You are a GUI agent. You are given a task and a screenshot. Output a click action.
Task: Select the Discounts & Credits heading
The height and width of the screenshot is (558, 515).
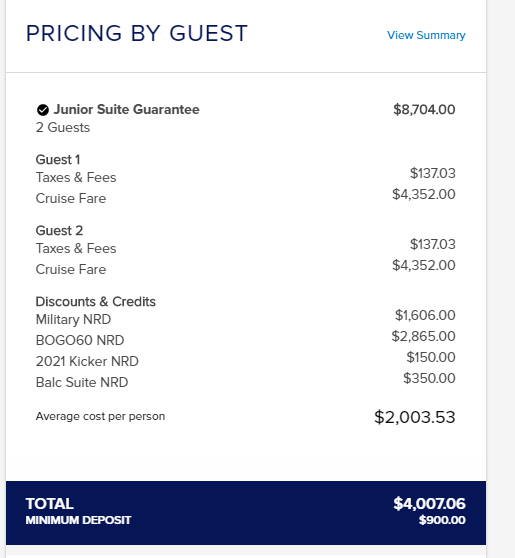pyautogui.click(x=95, y=302)
